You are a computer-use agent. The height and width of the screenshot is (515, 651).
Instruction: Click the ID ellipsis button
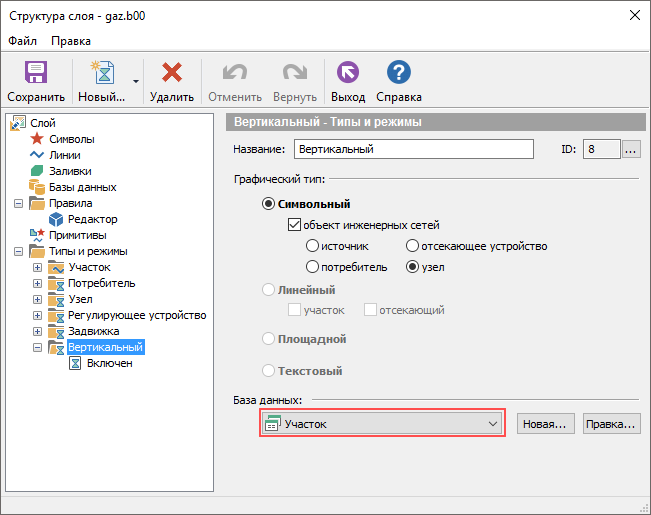[x=631, y=149]
